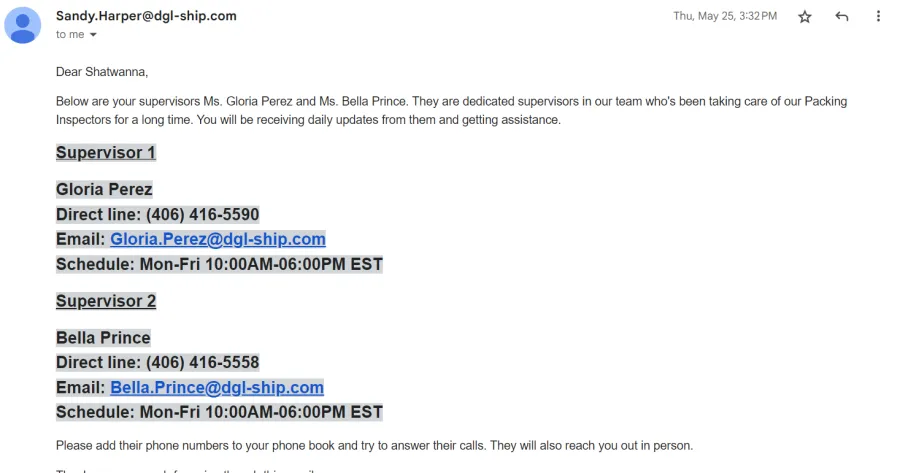
Task: Expand the 'to me' recipient details arrow
Action: coord(93,35)
